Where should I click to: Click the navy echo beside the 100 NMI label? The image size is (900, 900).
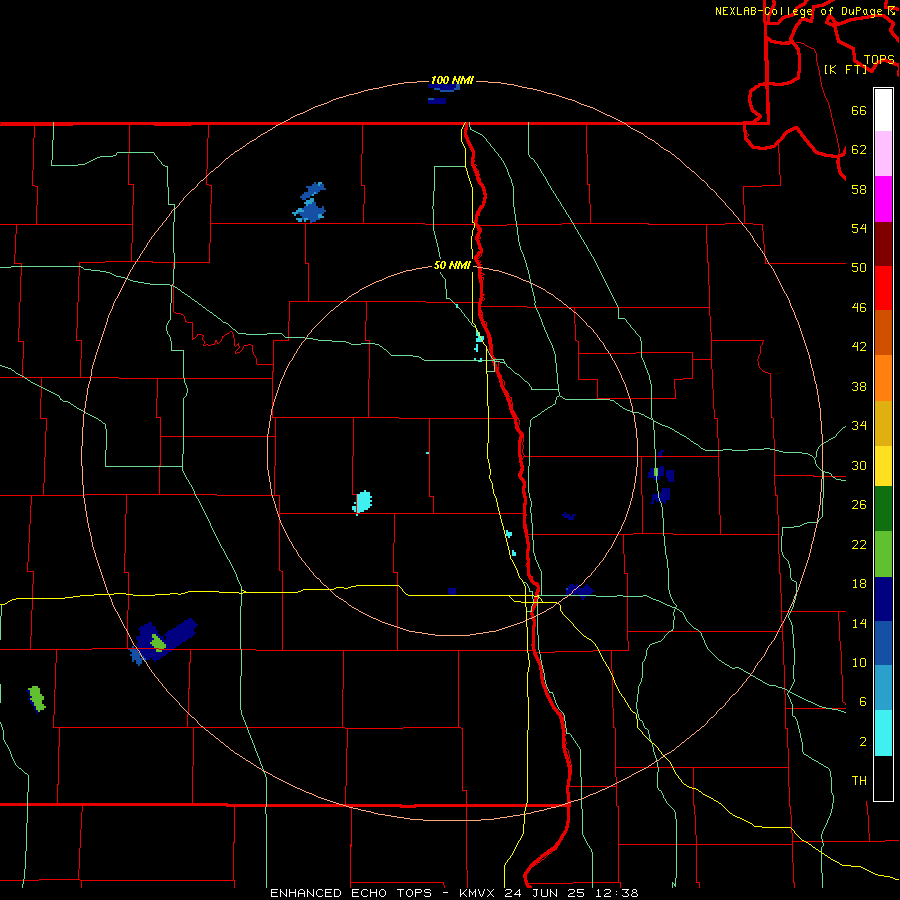coord(444,88)
